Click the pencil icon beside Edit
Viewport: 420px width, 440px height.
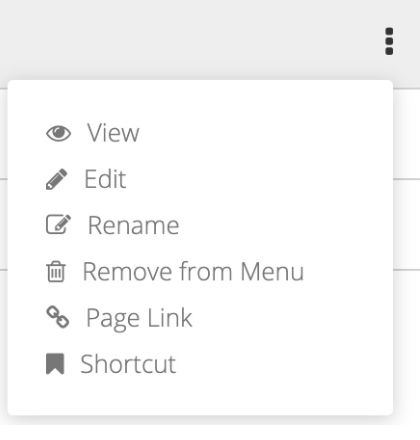tap(56, 179)
